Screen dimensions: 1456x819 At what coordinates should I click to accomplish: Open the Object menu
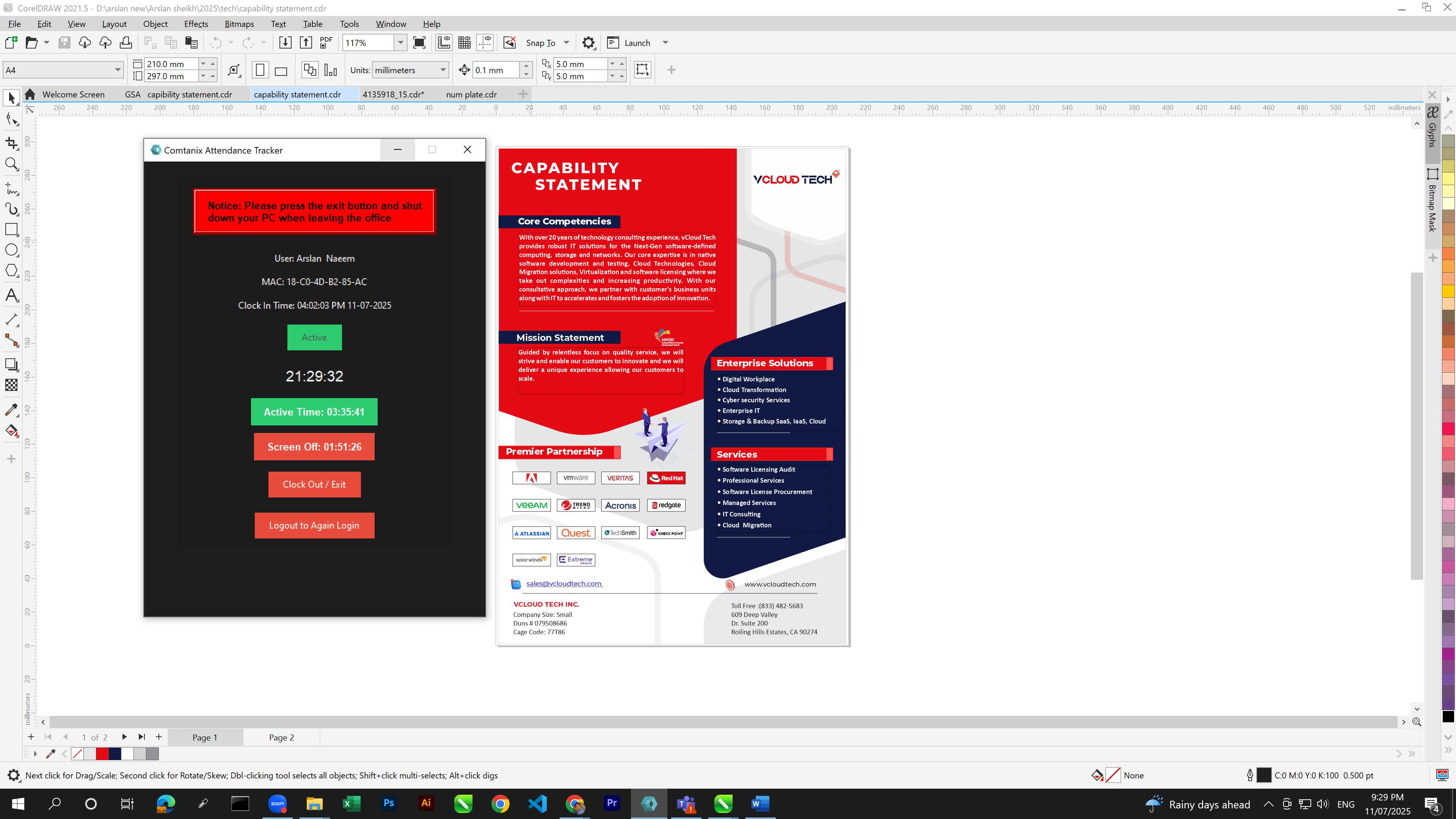click(155, 24)
